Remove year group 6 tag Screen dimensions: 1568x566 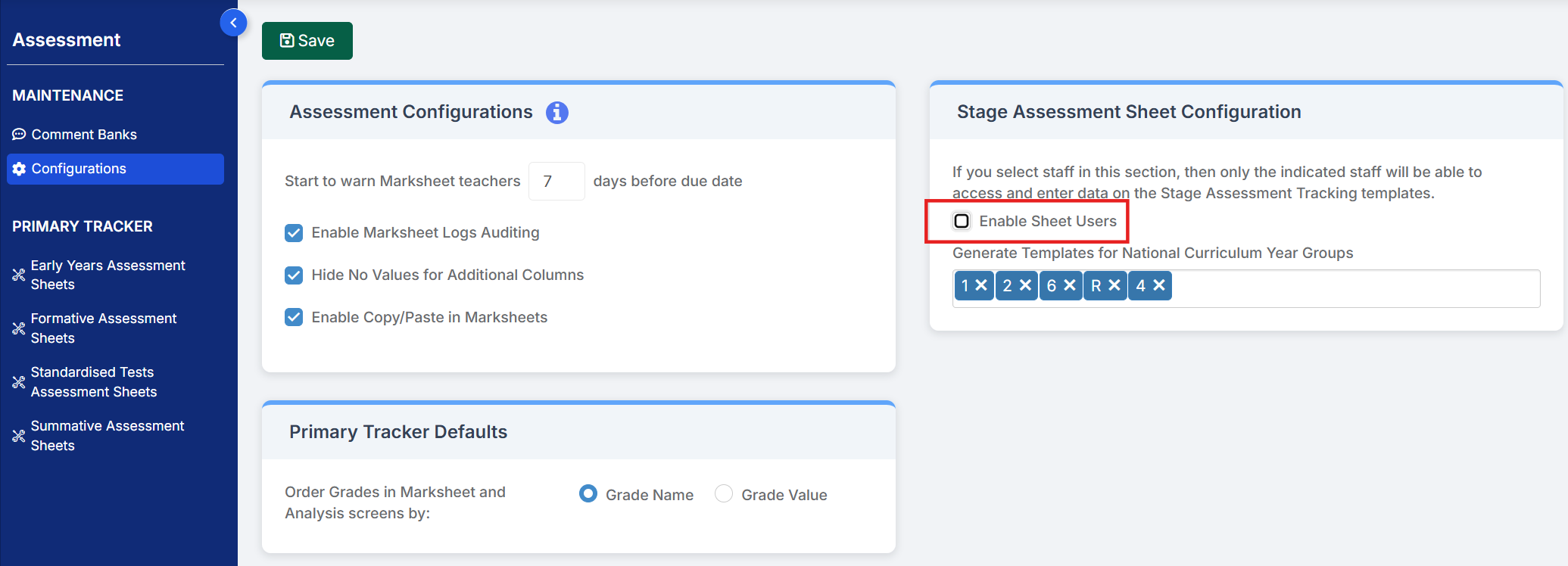pyautogui.click(x=1070, y=285)
